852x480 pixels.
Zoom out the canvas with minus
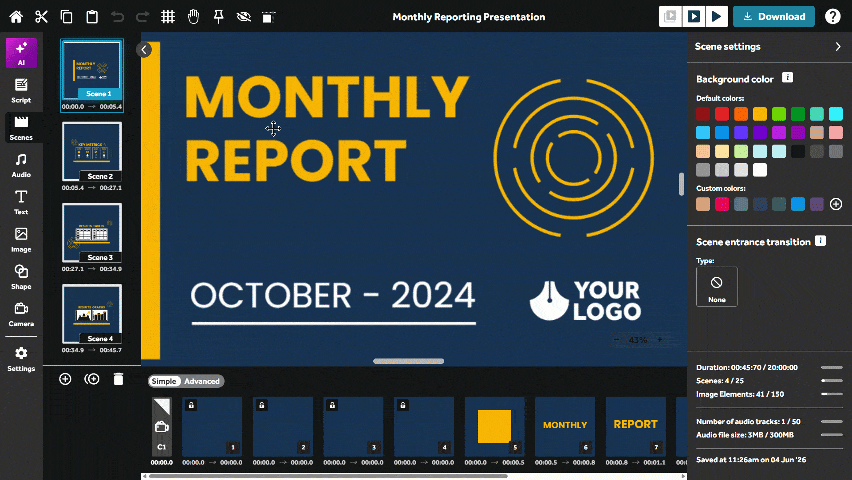[x=616, y=340]
